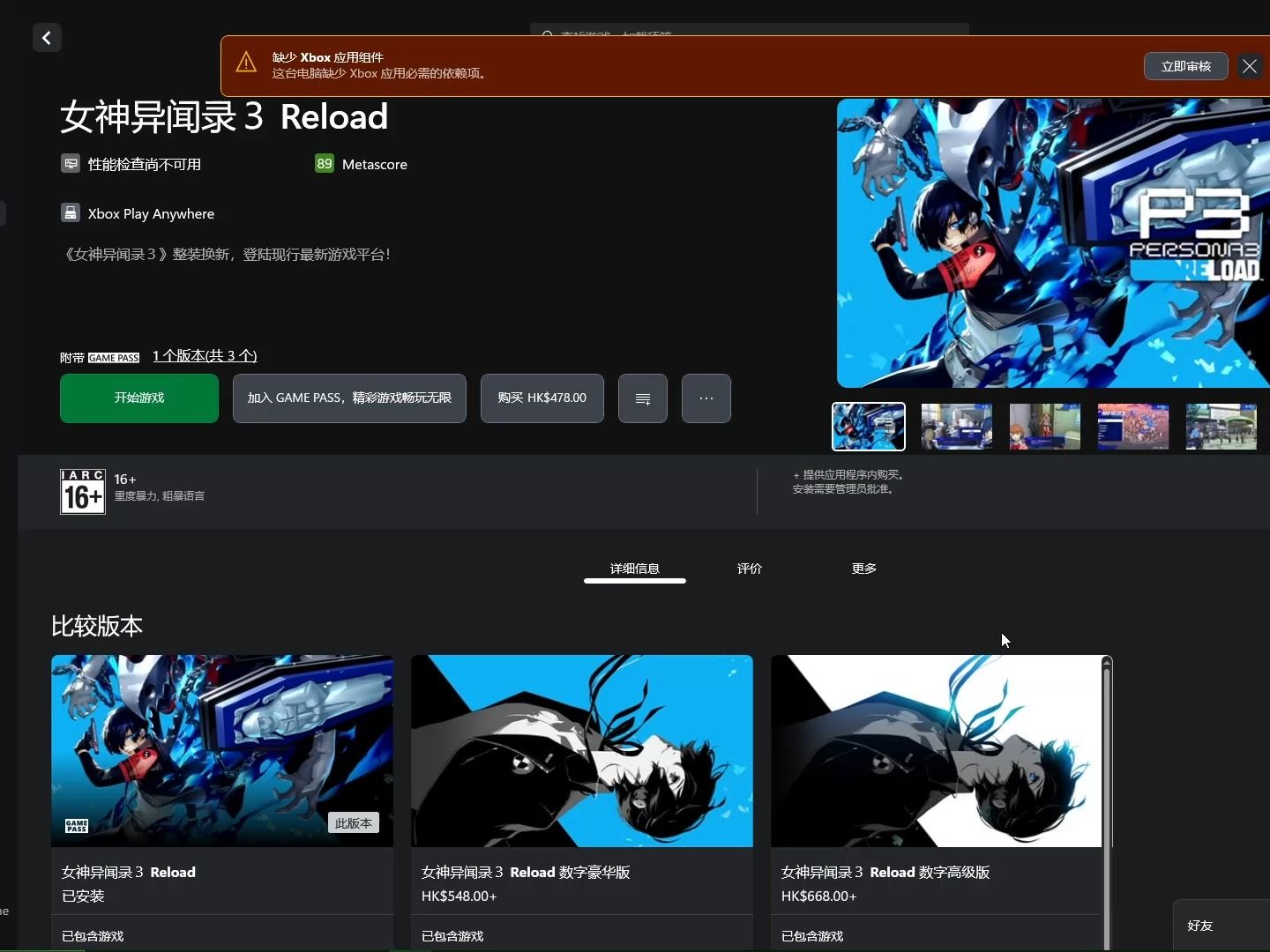Click the green 89 Metascore badge
This screenshot has width=1270, height=952.
[325, 164]
